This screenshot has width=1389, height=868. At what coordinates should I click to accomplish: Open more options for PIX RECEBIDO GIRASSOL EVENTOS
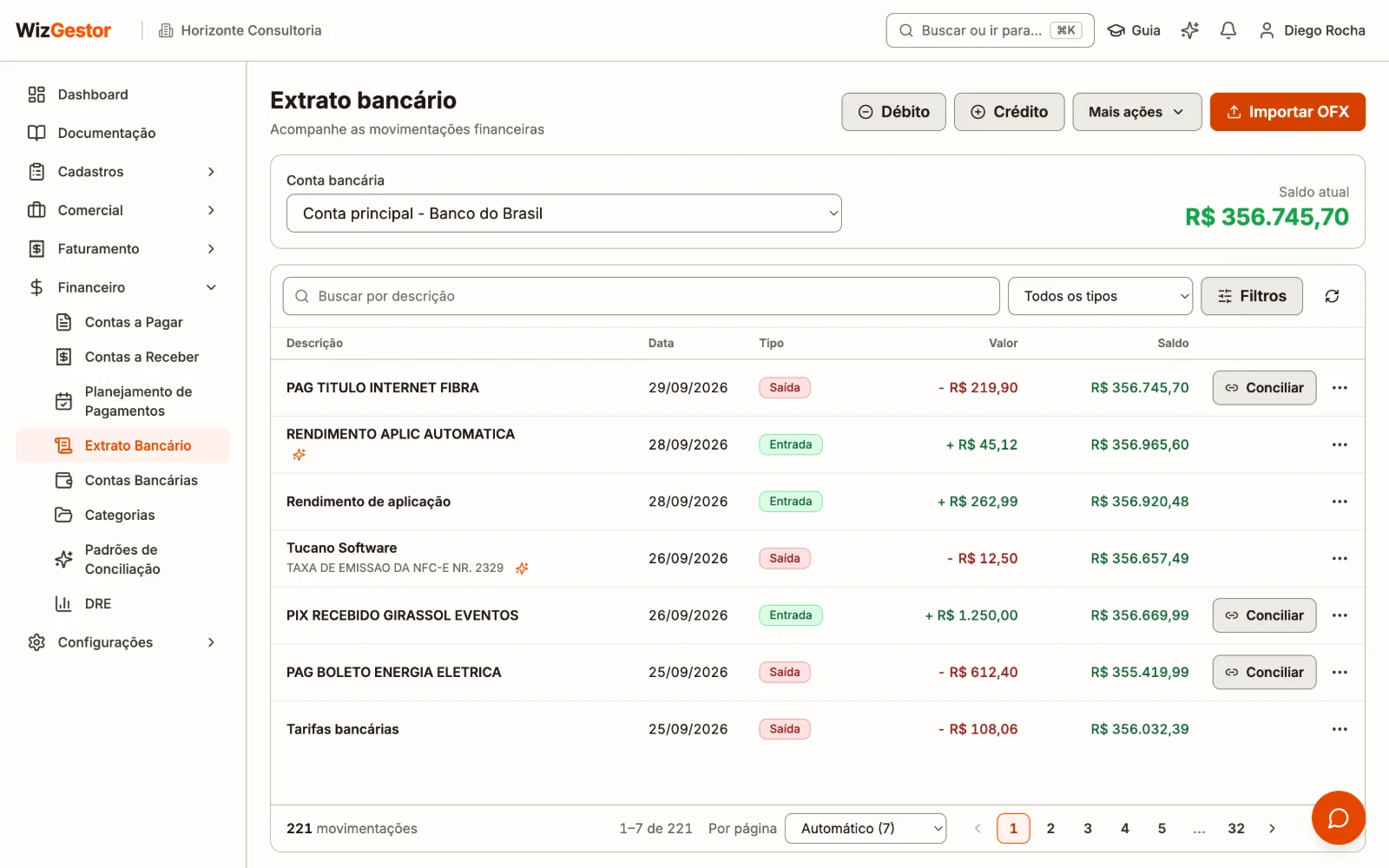click(1340, 615)
